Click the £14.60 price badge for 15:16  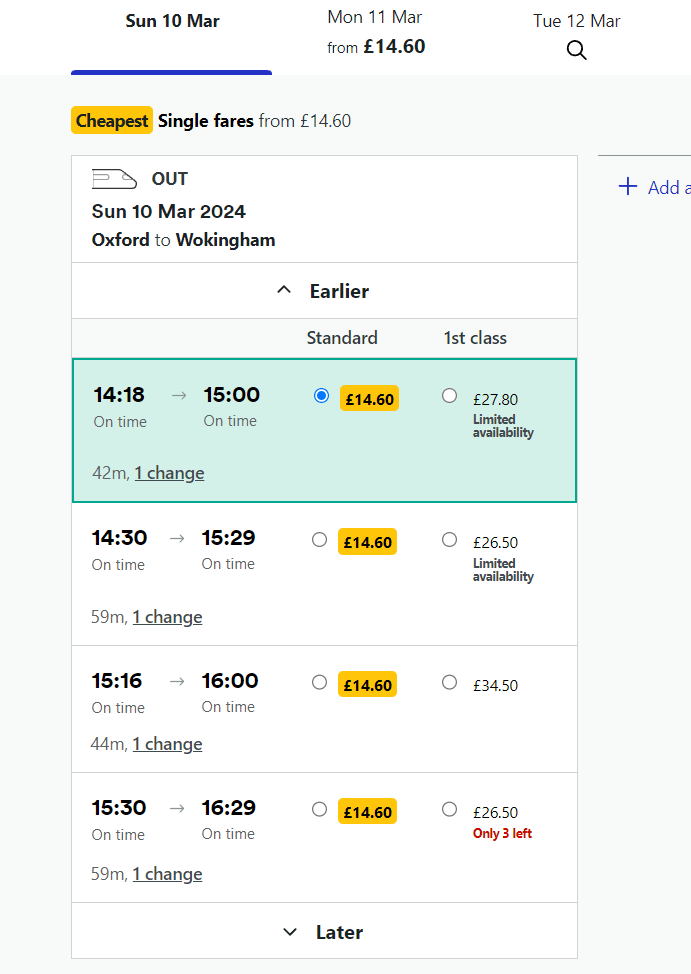(368, 685)
